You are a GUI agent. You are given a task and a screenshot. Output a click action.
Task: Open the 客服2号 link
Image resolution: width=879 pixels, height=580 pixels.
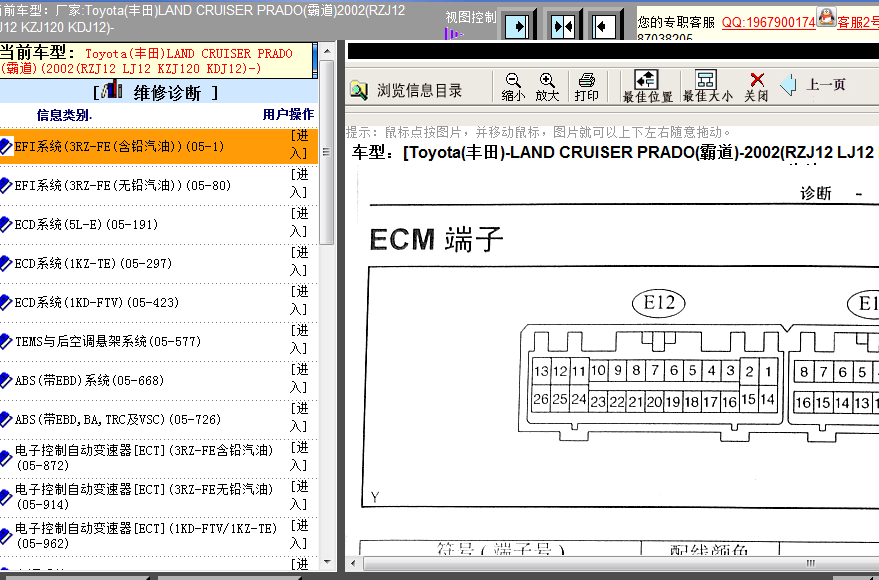point(858,22)
